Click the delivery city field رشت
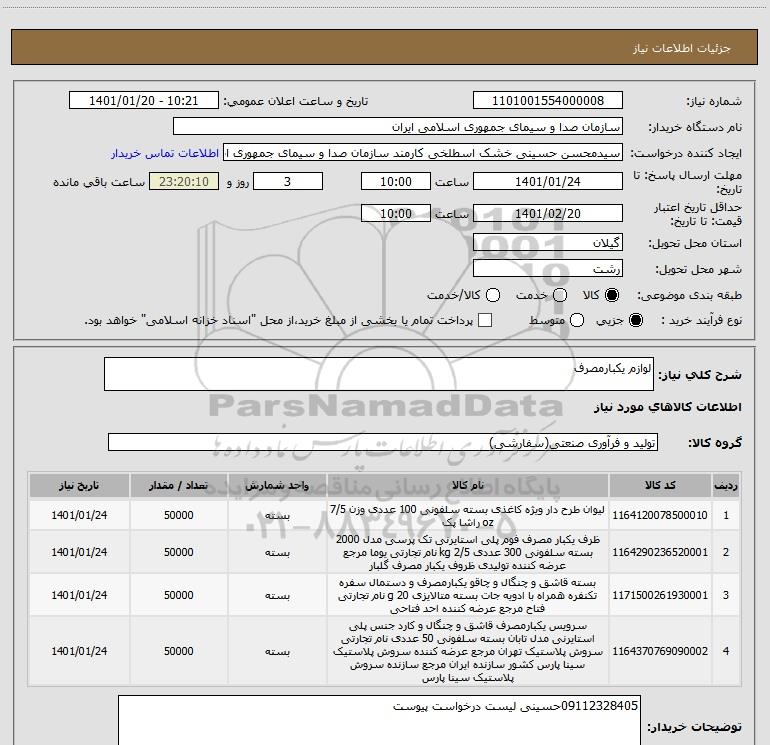Image resolution: width=770 pixels, height=745 pixels. point(548,269)
